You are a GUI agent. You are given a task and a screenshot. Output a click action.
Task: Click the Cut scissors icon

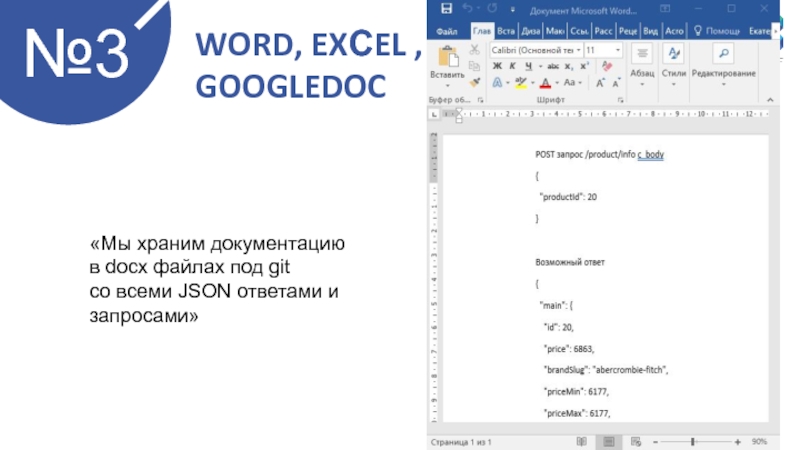click(x=474, y=49)
